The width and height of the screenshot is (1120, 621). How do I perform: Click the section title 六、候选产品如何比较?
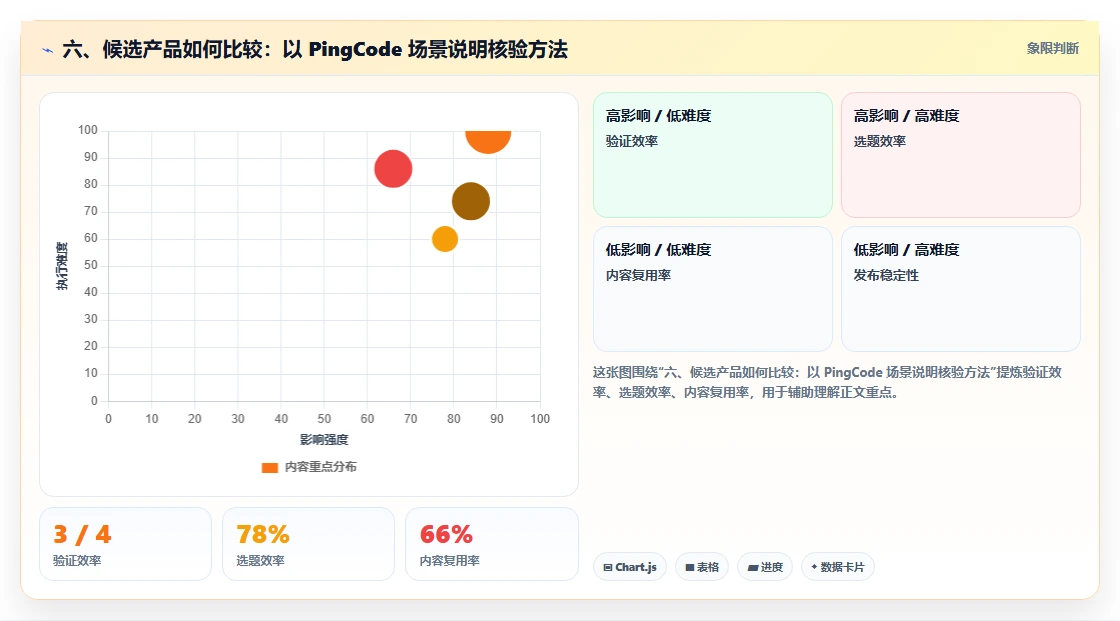coord(315,49)
